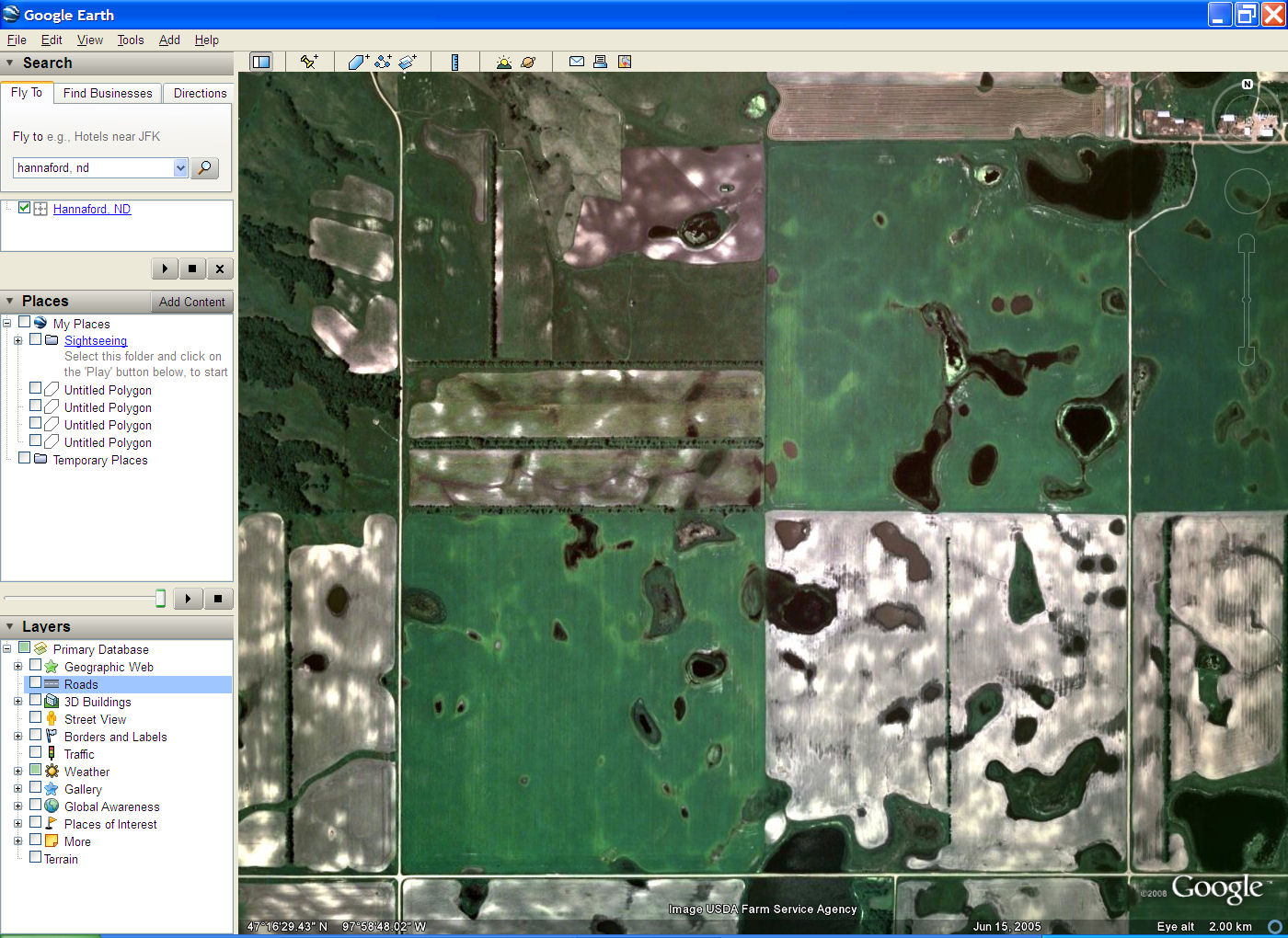This screenshot has height=938, width=1288.
Task: Open the Edit menu
Action: 52,40
